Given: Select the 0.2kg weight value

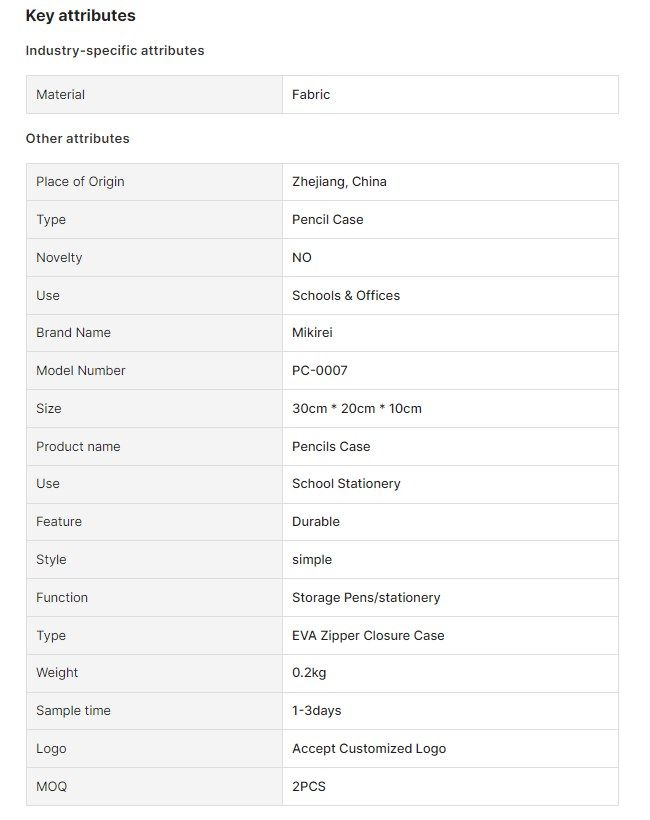Looking at the screenshot, I should tap(309, 673).
